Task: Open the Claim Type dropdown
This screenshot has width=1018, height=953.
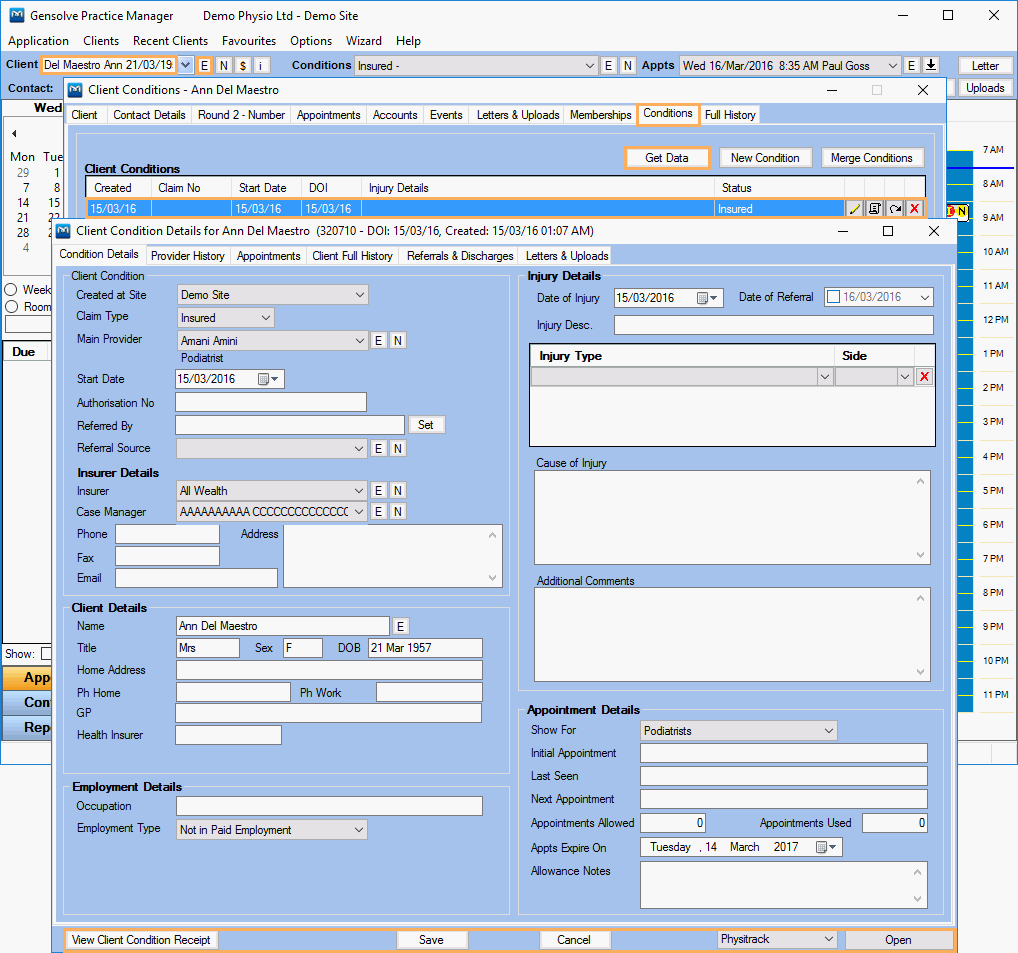Action: point(225,318)
